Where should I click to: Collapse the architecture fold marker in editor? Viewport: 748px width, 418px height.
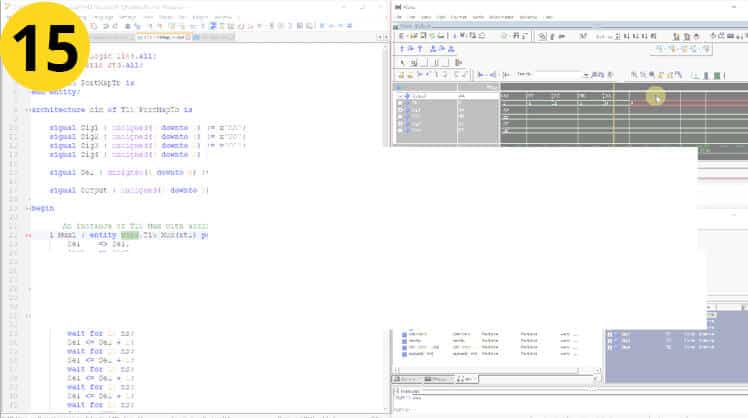(27, 110)
